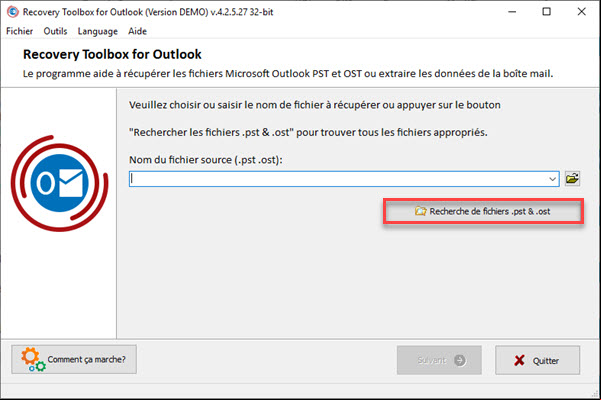Viewport: 601px width, 400px height.
Task: Minimize the Recovery Toolbox window
Action: pyautogui.click(x=512, y=12)
